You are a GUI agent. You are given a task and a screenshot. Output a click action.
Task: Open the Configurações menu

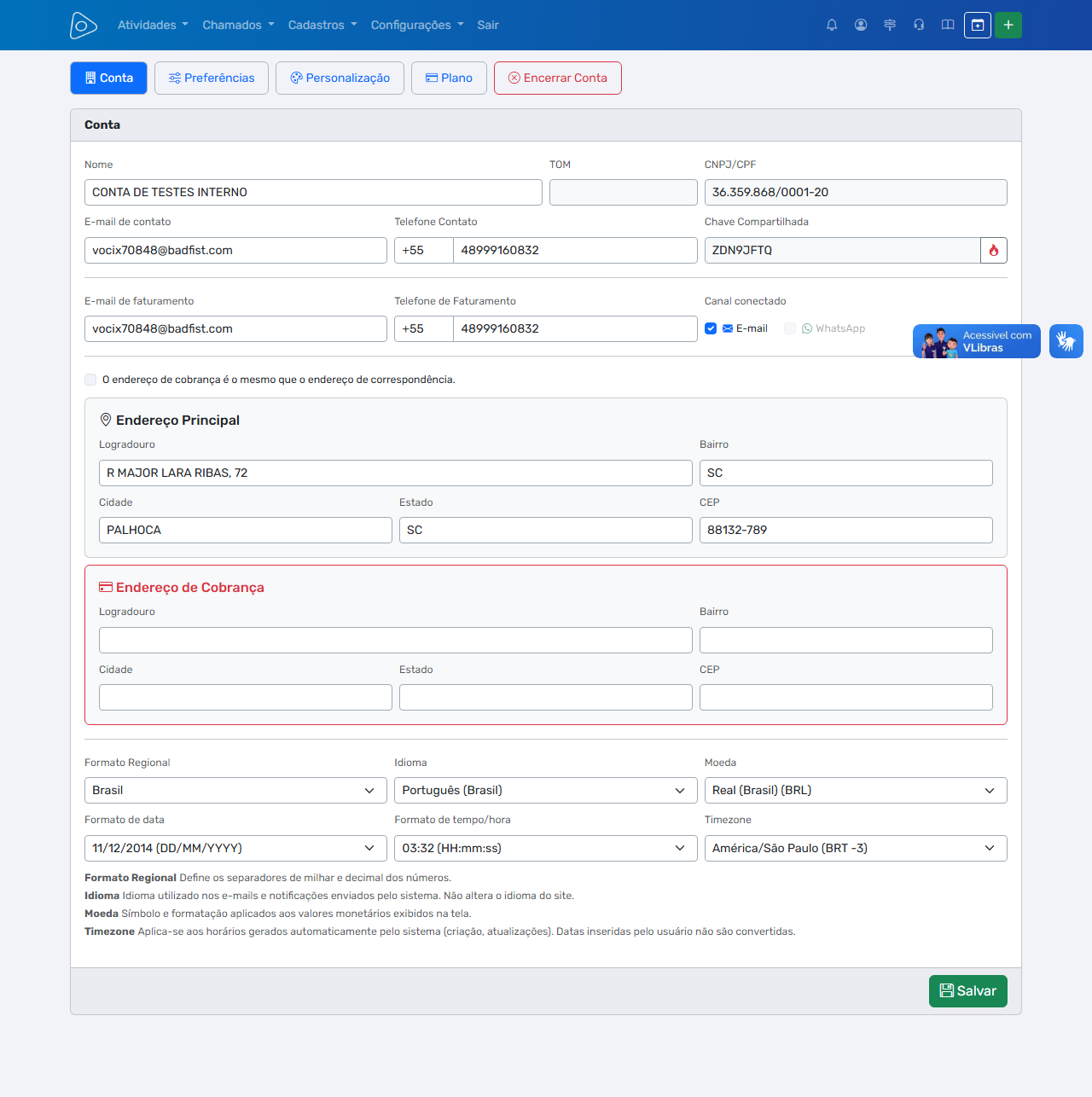[x=417, y=25]
